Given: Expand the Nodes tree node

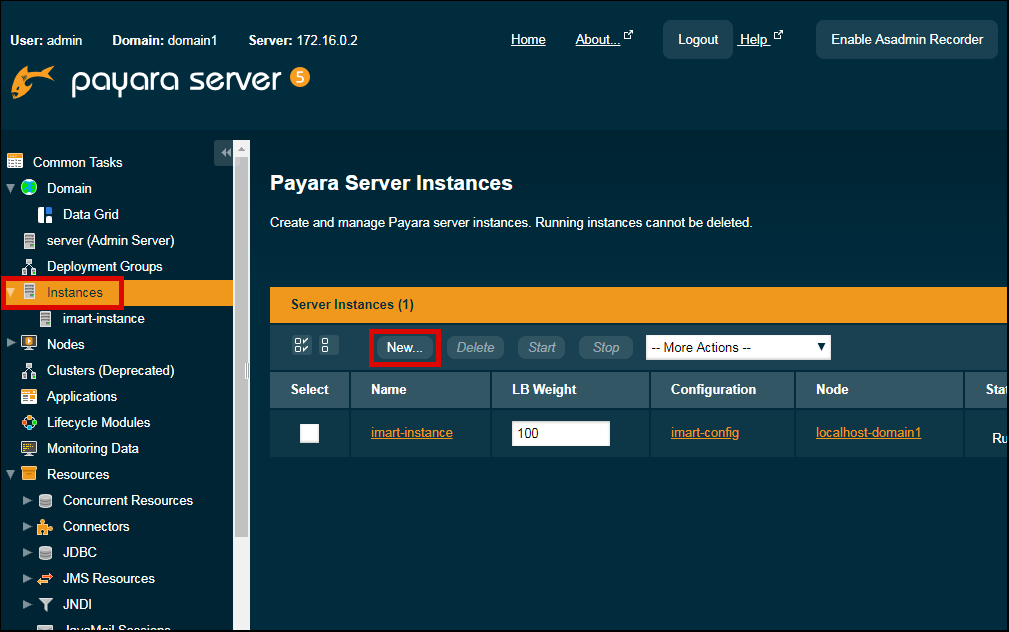Looking at the screenshot, I should 11,344.
